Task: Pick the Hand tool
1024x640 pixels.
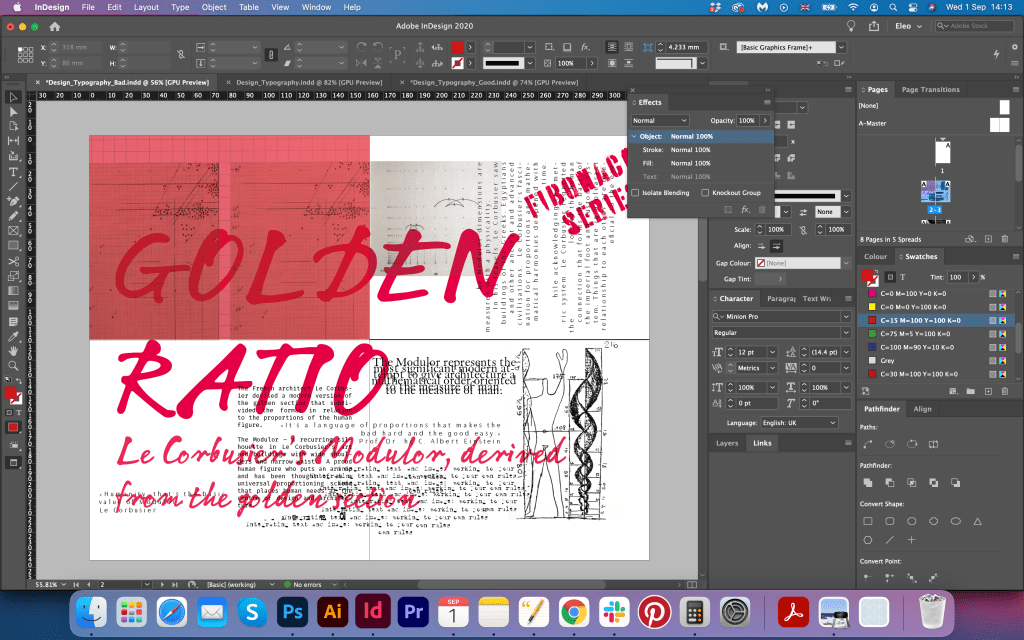Action: pyautogui.click(x=14, y=351)
